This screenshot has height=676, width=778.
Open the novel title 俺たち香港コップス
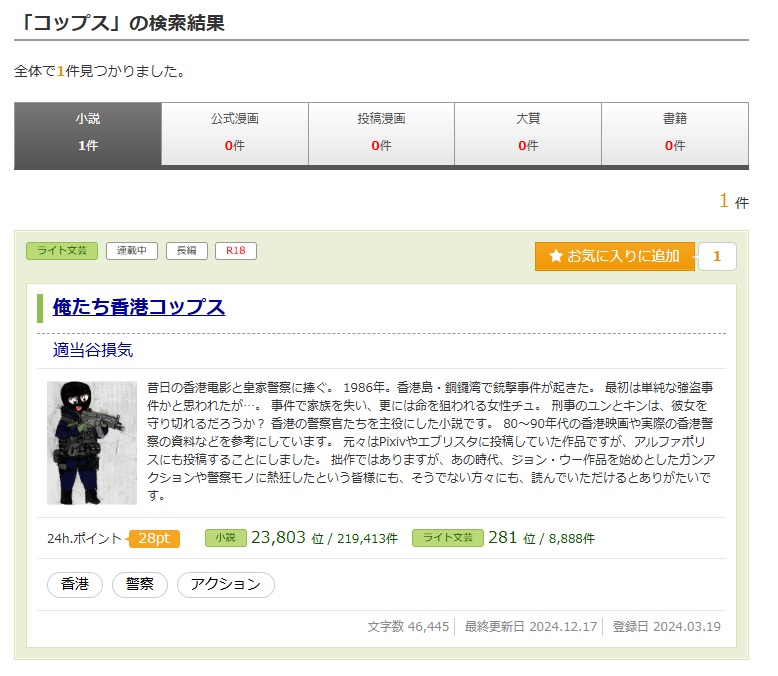tap(139, 307)
